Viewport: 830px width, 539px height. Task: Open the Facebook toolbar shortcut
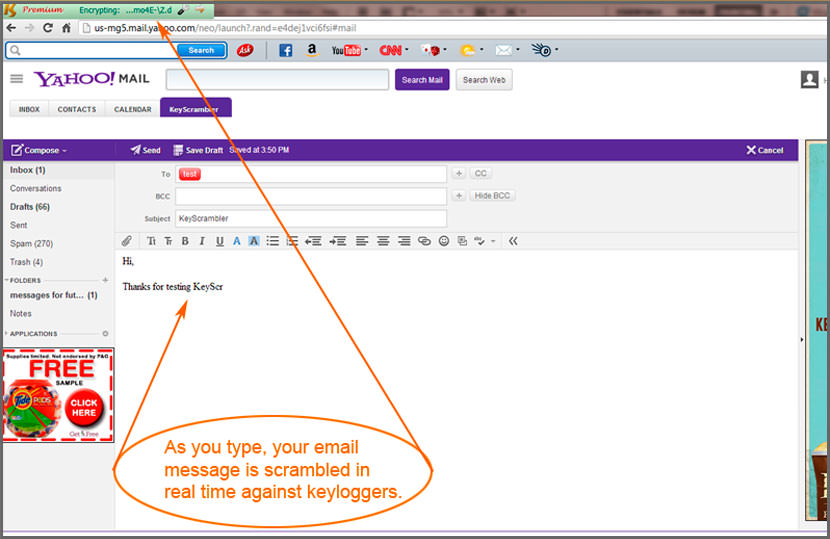click(285, 50)
